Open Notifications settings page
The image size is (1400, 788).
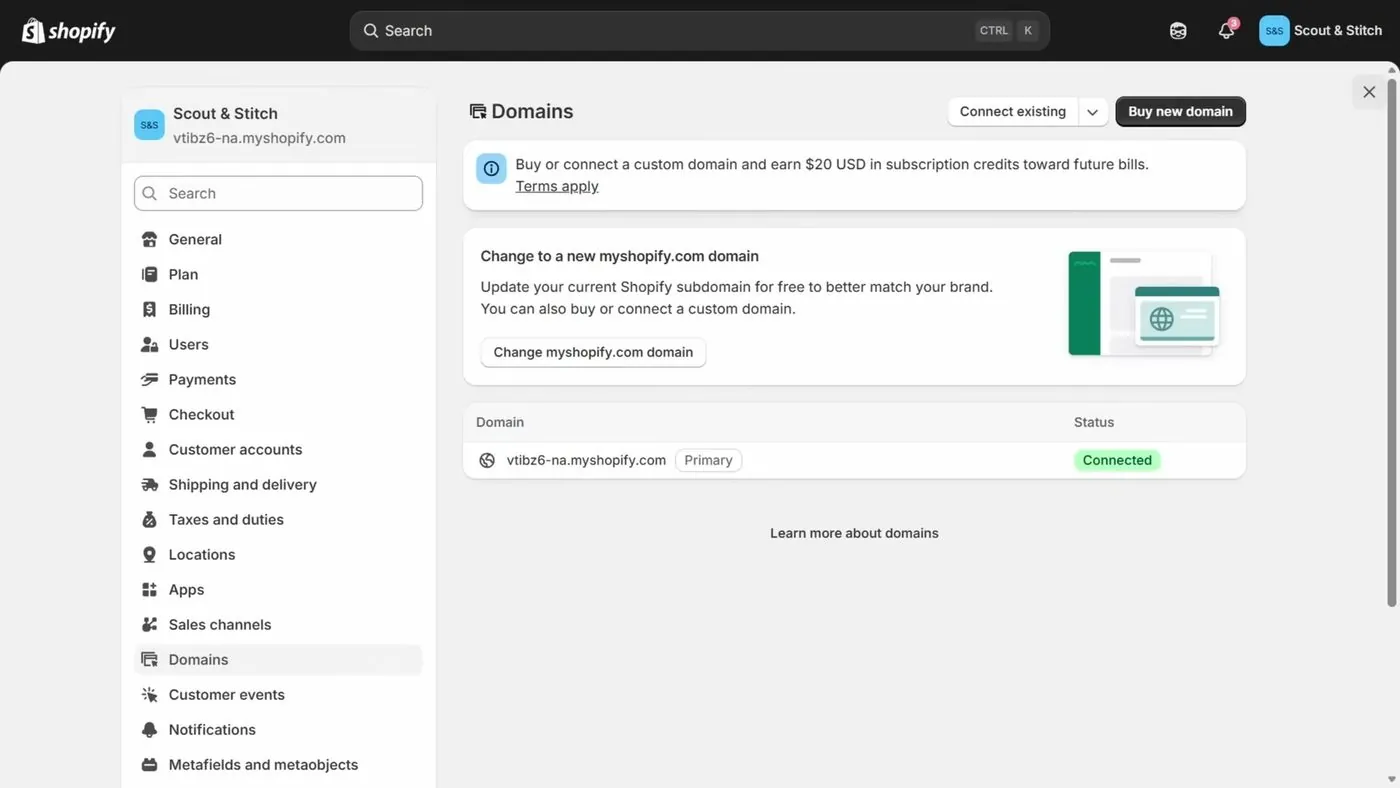pos(278,730)
